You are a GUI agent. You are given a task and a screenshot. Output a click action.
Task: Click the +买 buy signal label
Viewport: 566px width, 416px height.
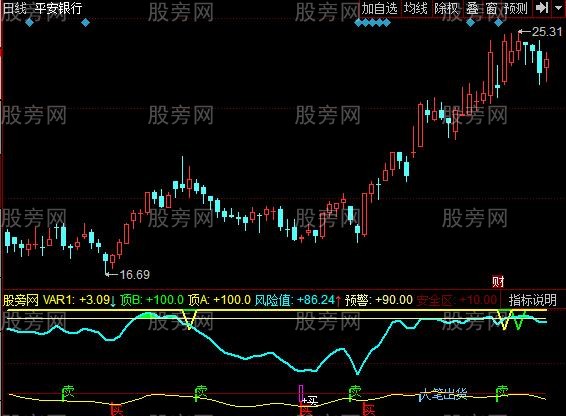coord(310,400)
